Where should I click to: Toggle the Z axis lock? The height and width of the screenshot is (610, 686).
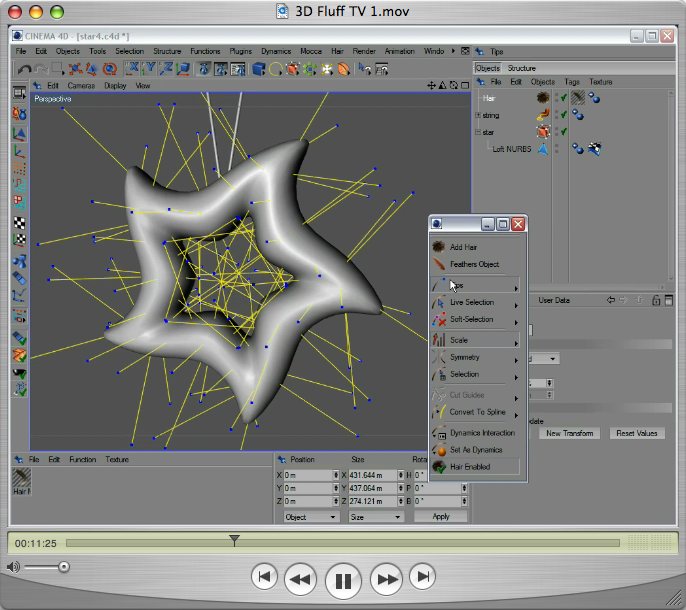pyautogui.click(x=166, y=69)
